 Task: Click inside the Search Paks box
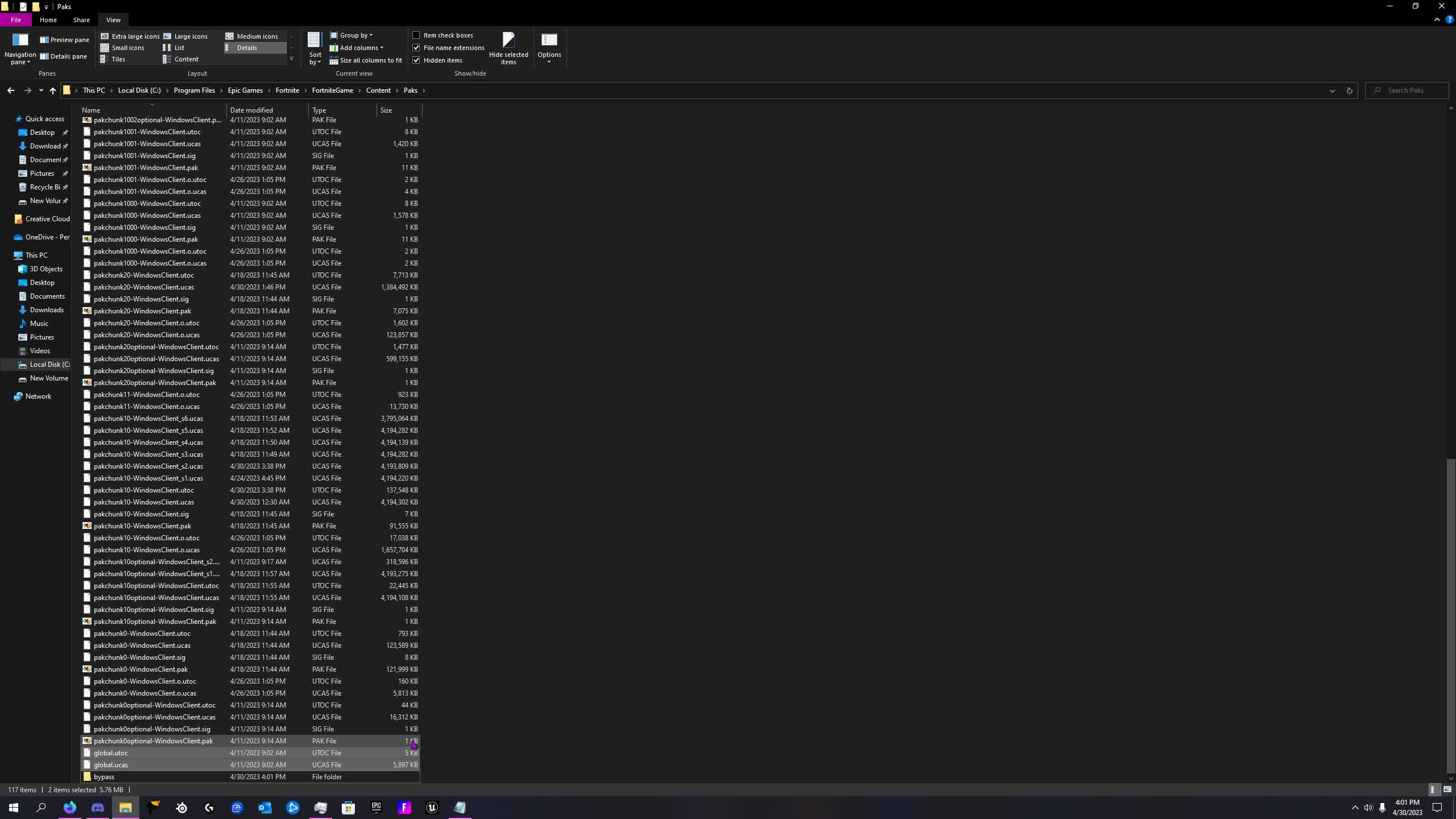coord(1407,90)
